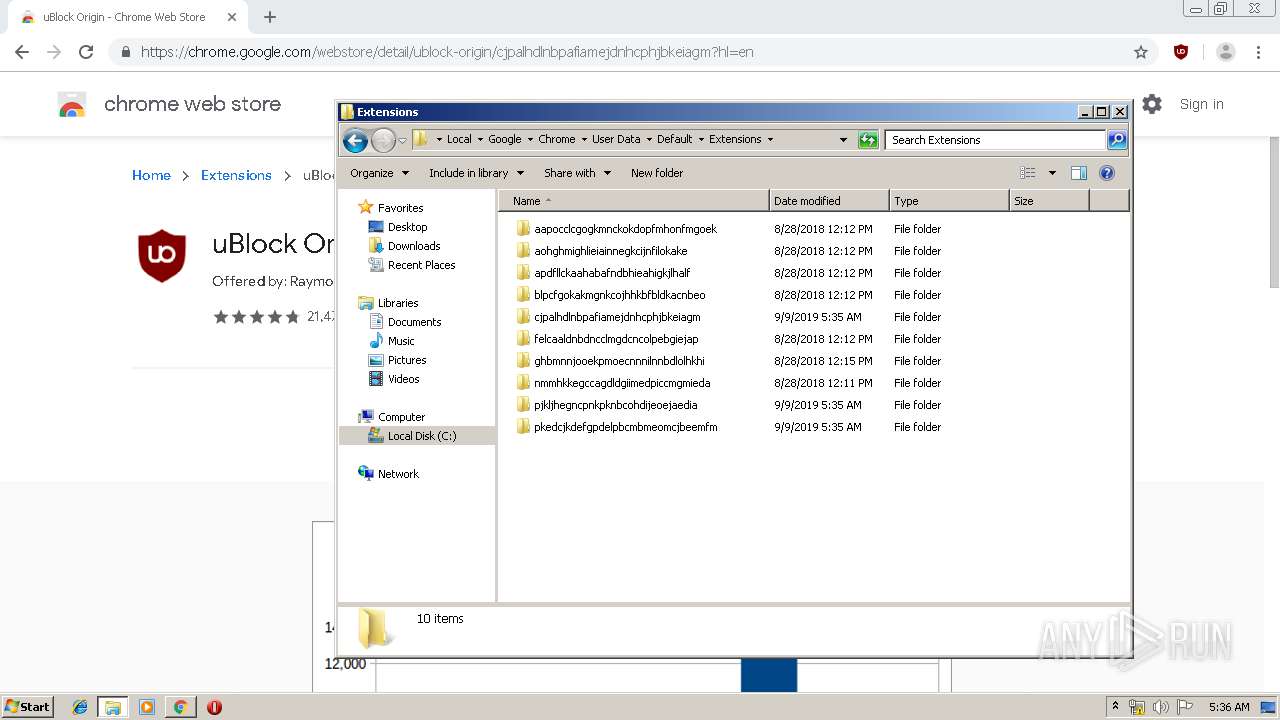
Task: Open the Chrome three-dot menu
Action: pos(1258,52)
